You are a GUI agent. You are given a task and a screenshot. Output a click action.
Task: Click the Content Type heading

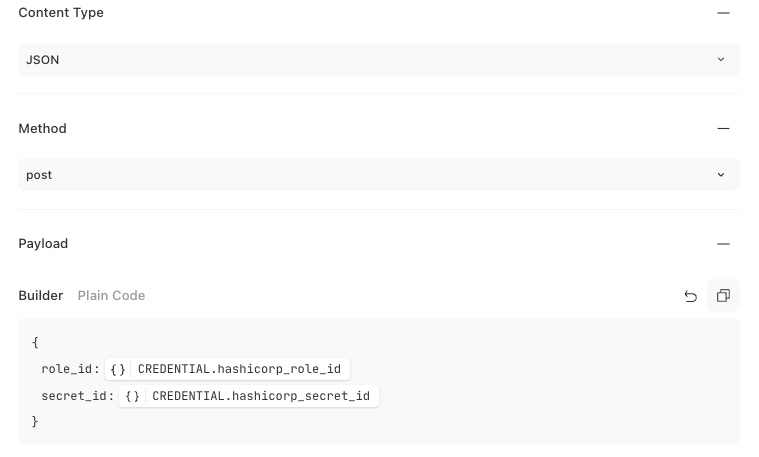(61, 13)
